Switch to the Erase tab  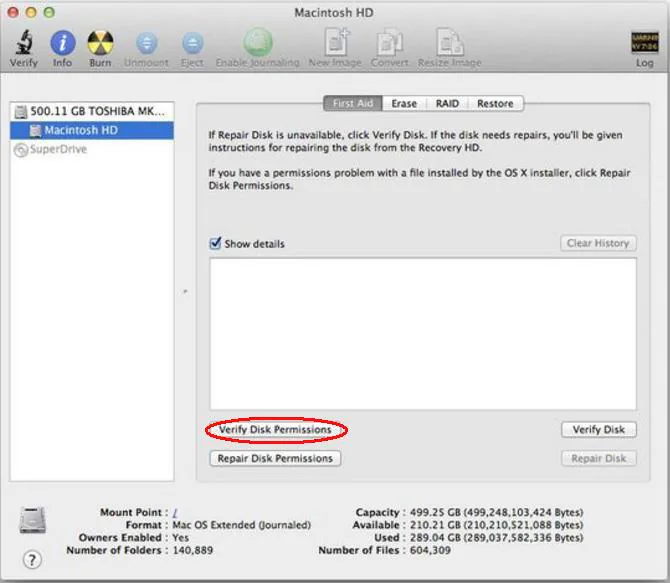click(404, 103)
